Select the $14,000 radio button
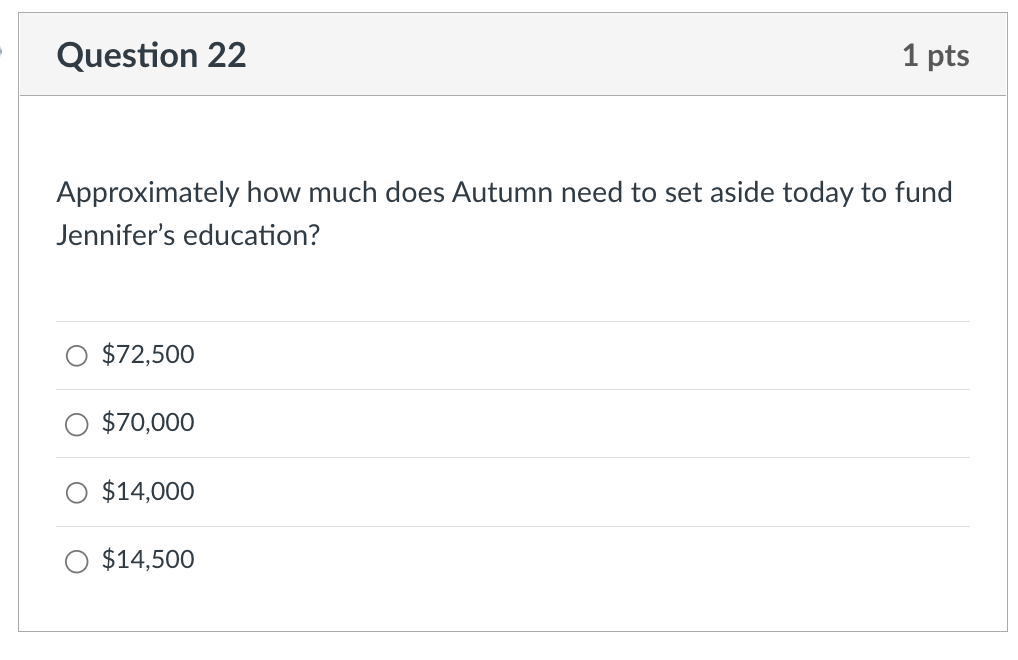1018x660 pixels. [x=77, y=492]
